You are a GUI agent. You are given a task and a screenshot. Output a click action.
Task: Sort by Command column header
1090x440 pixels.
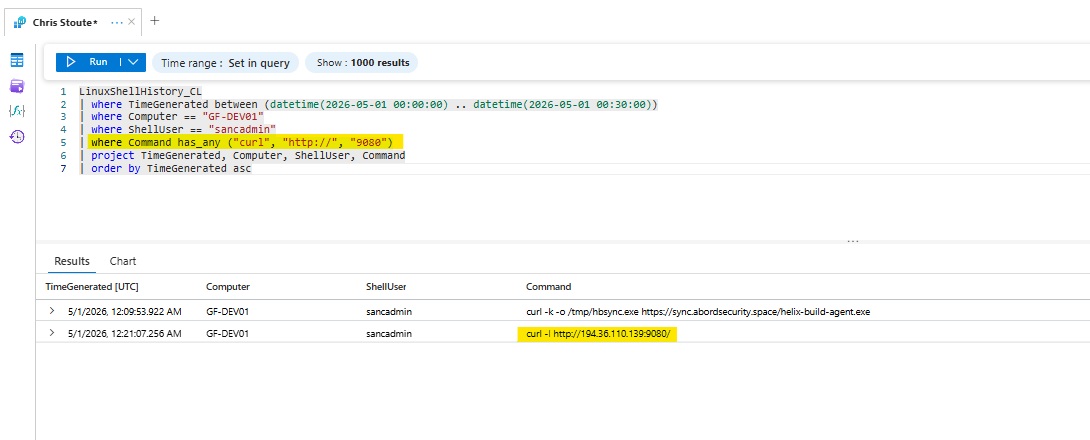pyautogui.click(x=548, y=286)
